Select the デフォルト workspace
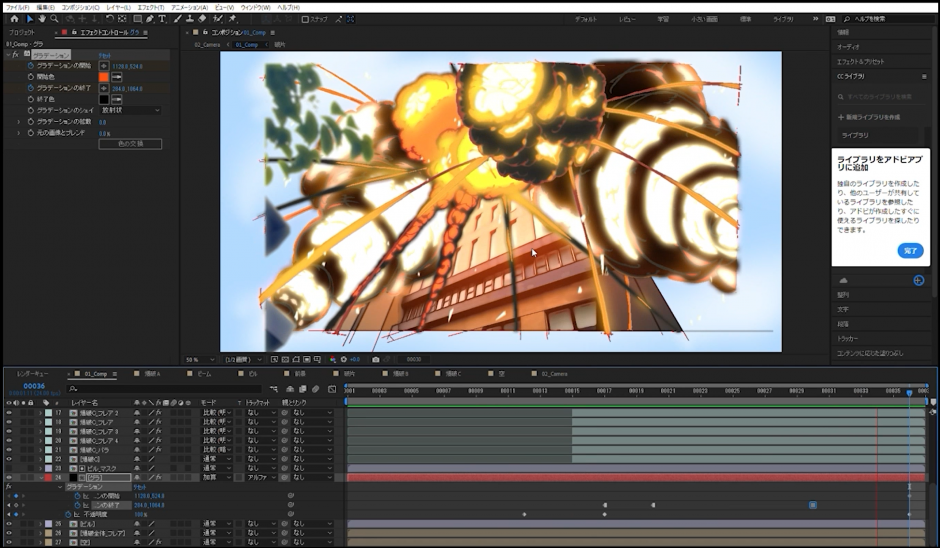Screen dimensions: 940x548 point(586,19)
